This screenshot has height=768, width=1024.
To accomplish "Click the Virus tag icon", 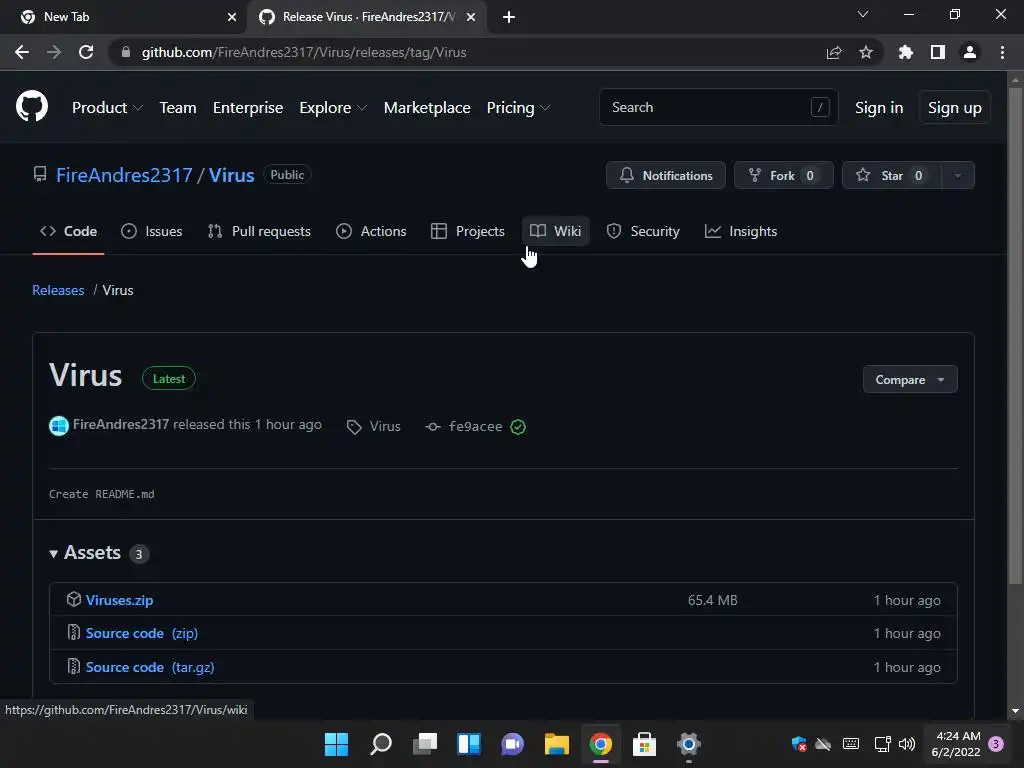I will tap(354, 427).
